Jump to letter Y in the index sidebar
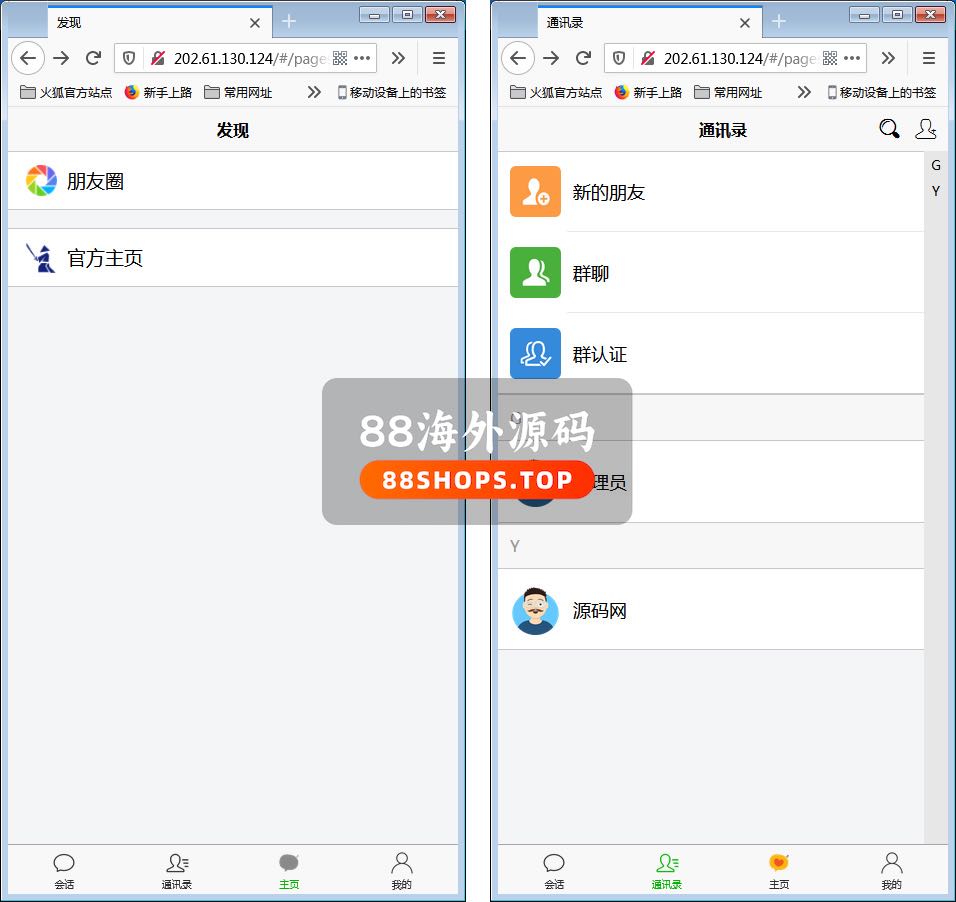The image size is (956, 902). (936, 191)
